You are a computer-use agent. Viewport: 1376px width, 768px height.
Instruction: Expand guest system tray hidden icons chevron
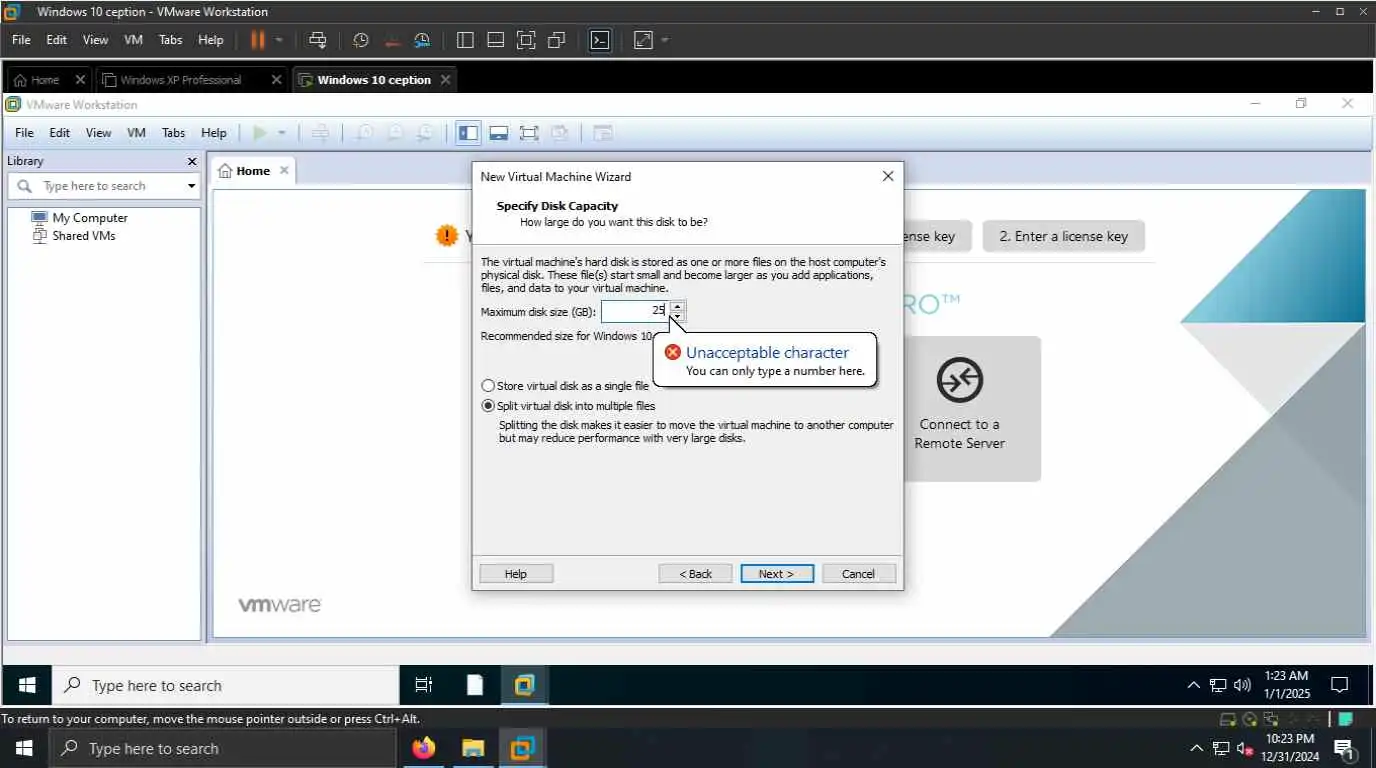[x=1193, y=685]
